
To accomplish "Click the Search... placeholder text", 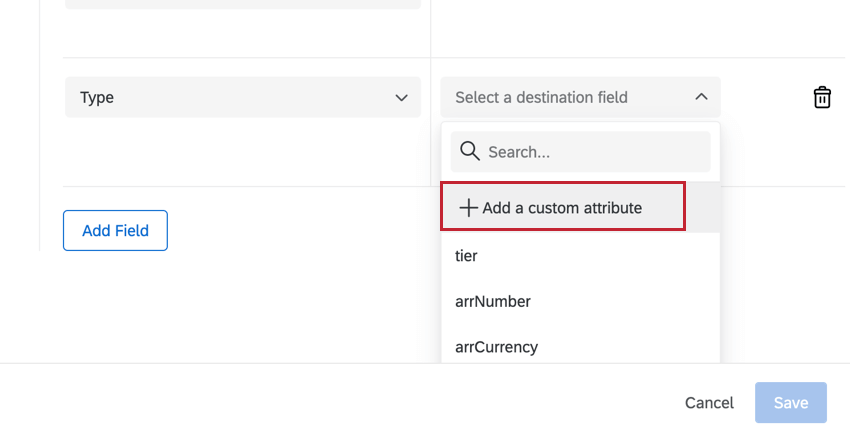I will 519,152.
